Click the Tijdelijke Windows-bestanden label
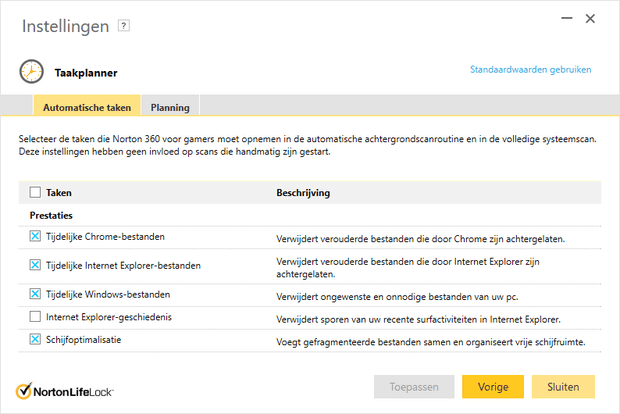 click(x=108, y=295)
